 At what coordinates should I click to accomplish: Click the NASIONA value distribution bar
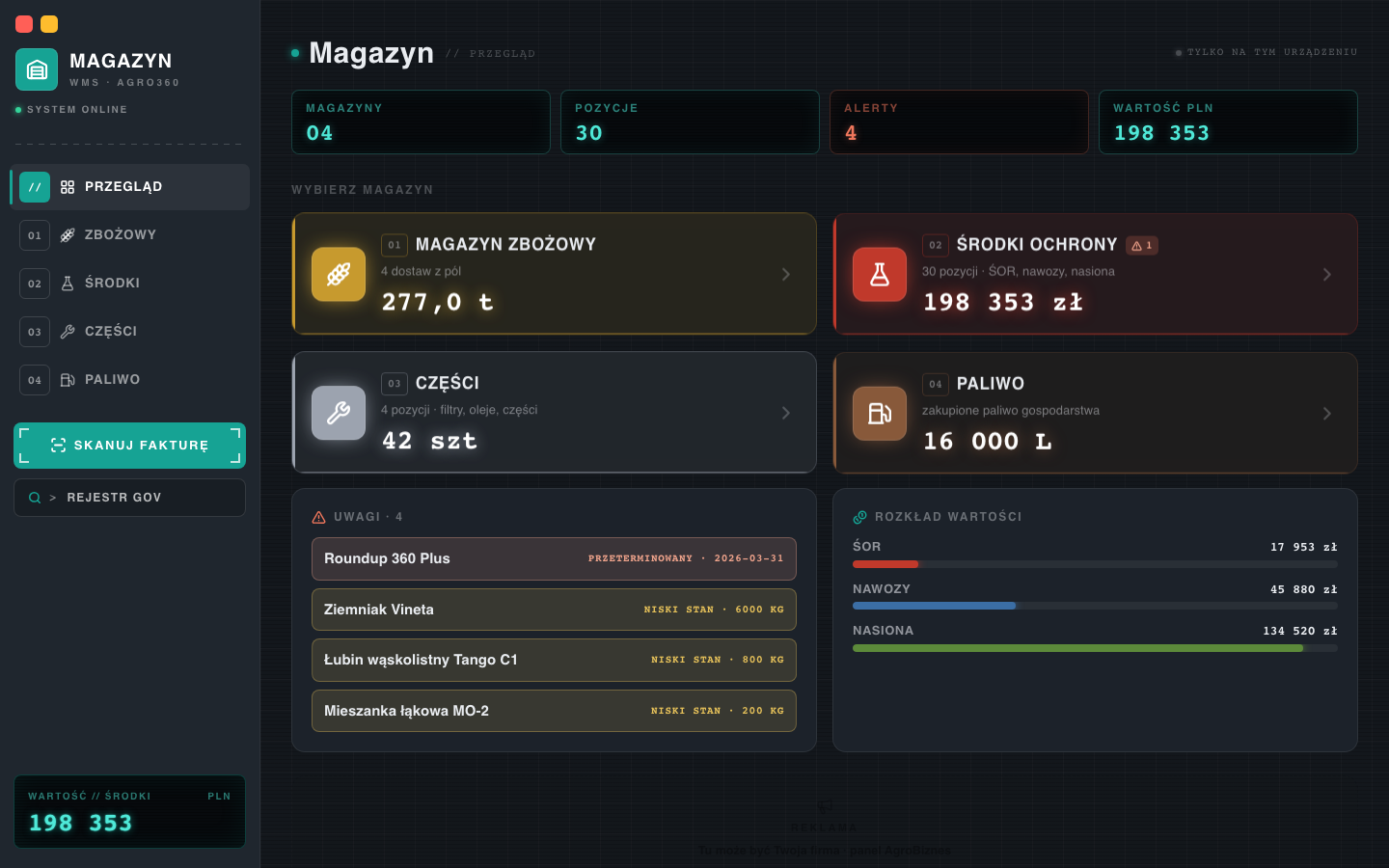coord(1095,648)
